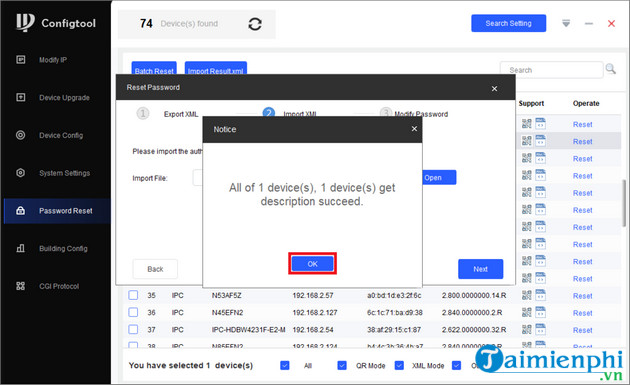Image resolution: width=630 pixels, height=385 pixels.
Task: Click the Device Upgrade sidebar icon
Action: pos(20,97)
